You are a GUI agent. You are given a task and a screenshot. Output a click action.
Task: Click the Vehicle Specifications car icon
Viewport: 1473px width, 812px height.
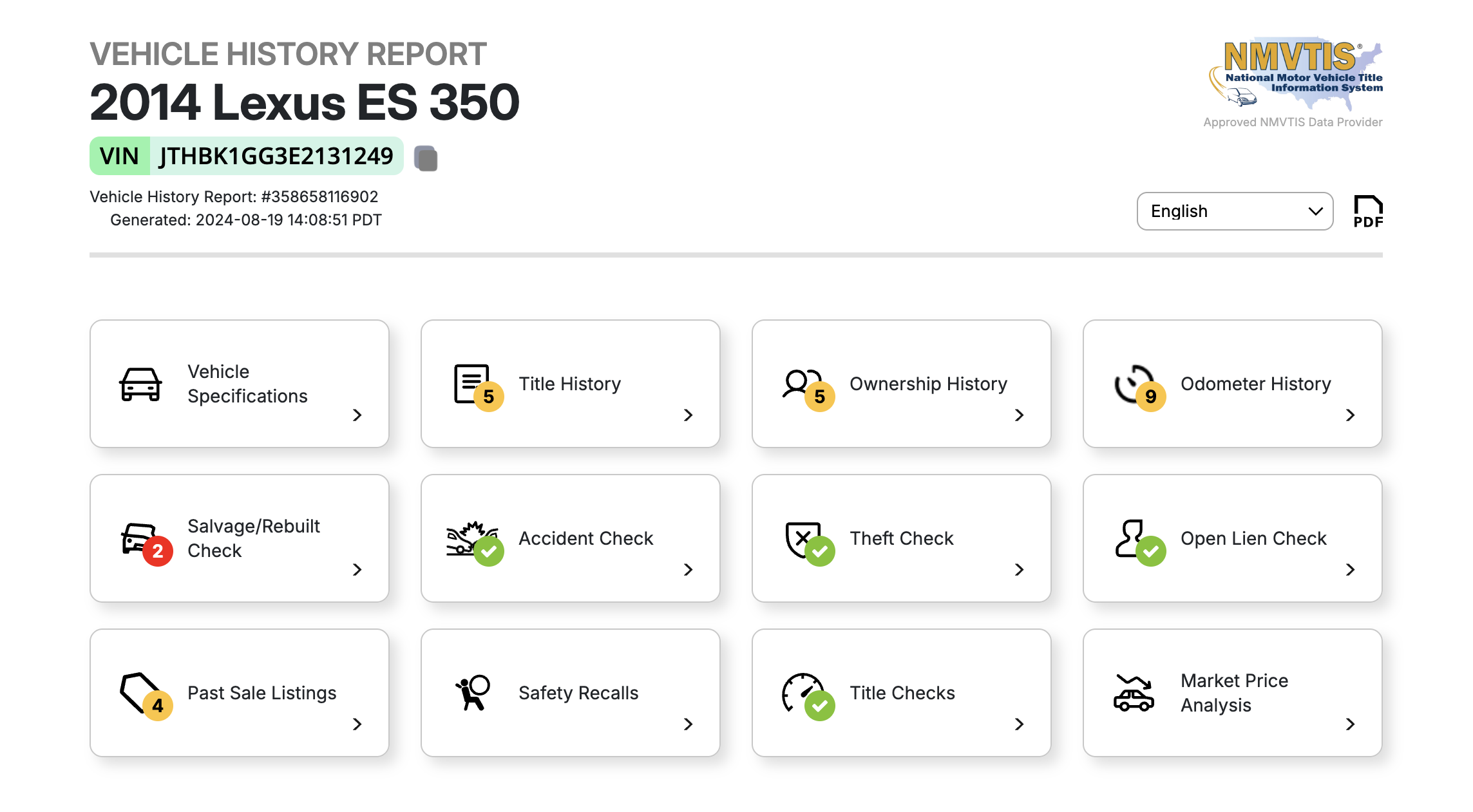tap(140, 384)
